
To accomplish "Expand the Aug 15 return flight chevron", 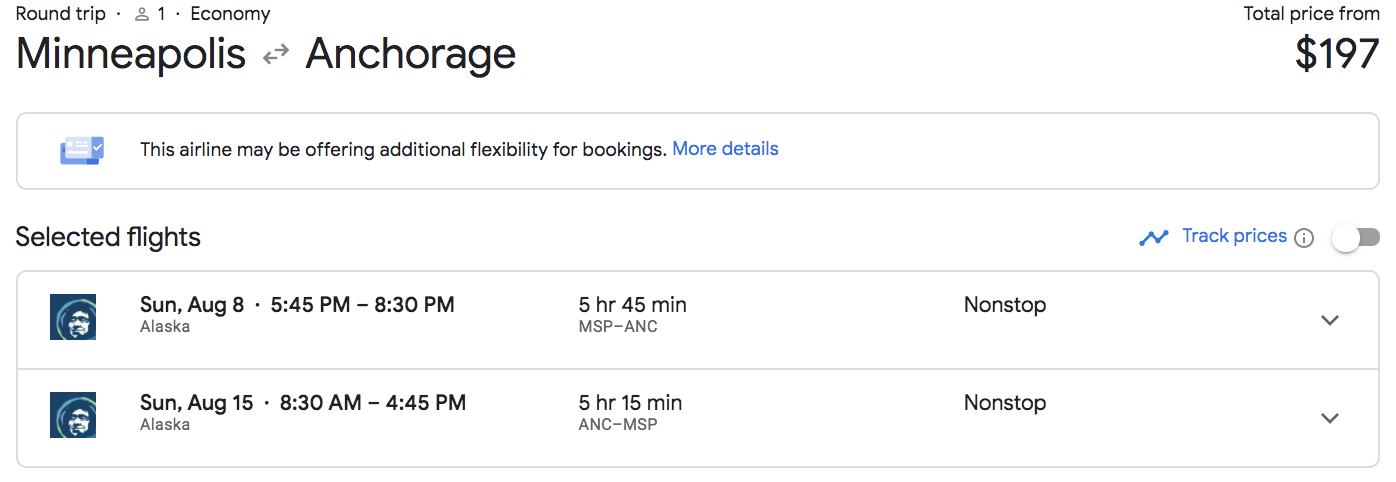I will pyautogui.click(x=1329, y=418).
